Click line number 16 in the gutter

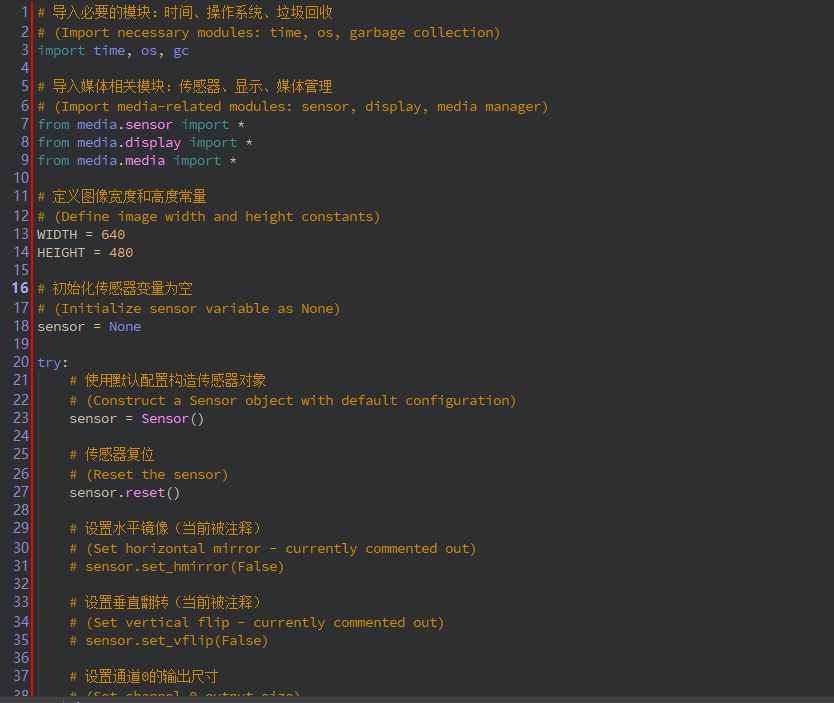click(20, 289)
